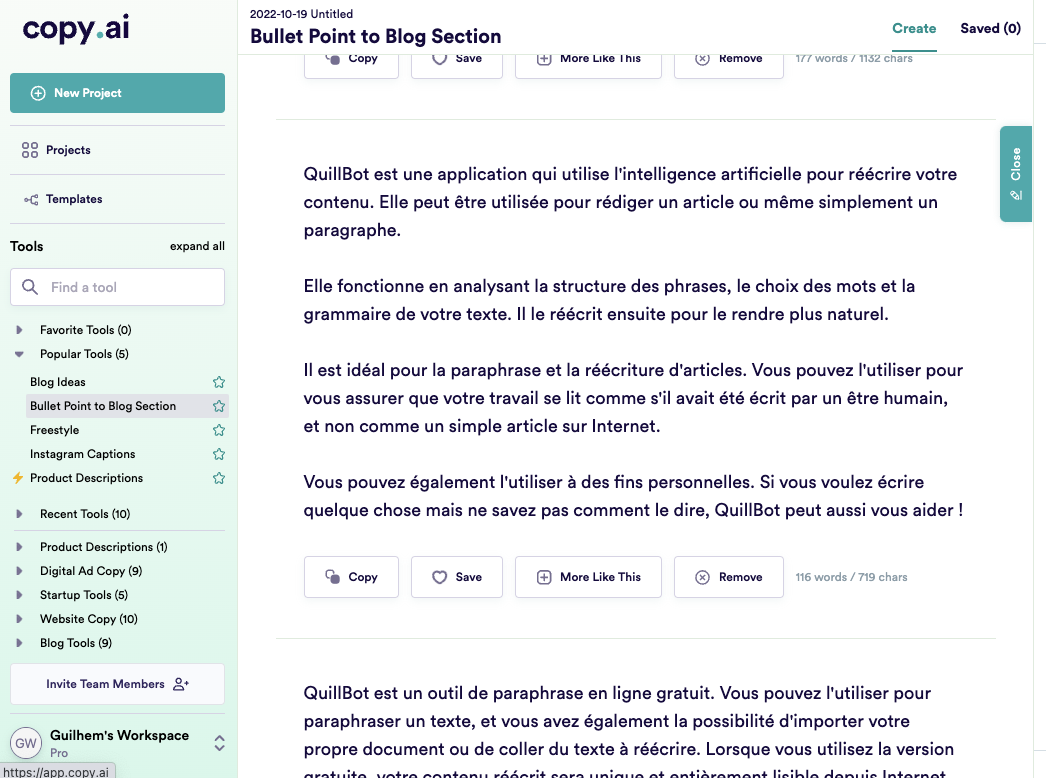The height and width of the screenshot is (778, 1046).
Task: Select the Create tab
Action: pos(914,28)
